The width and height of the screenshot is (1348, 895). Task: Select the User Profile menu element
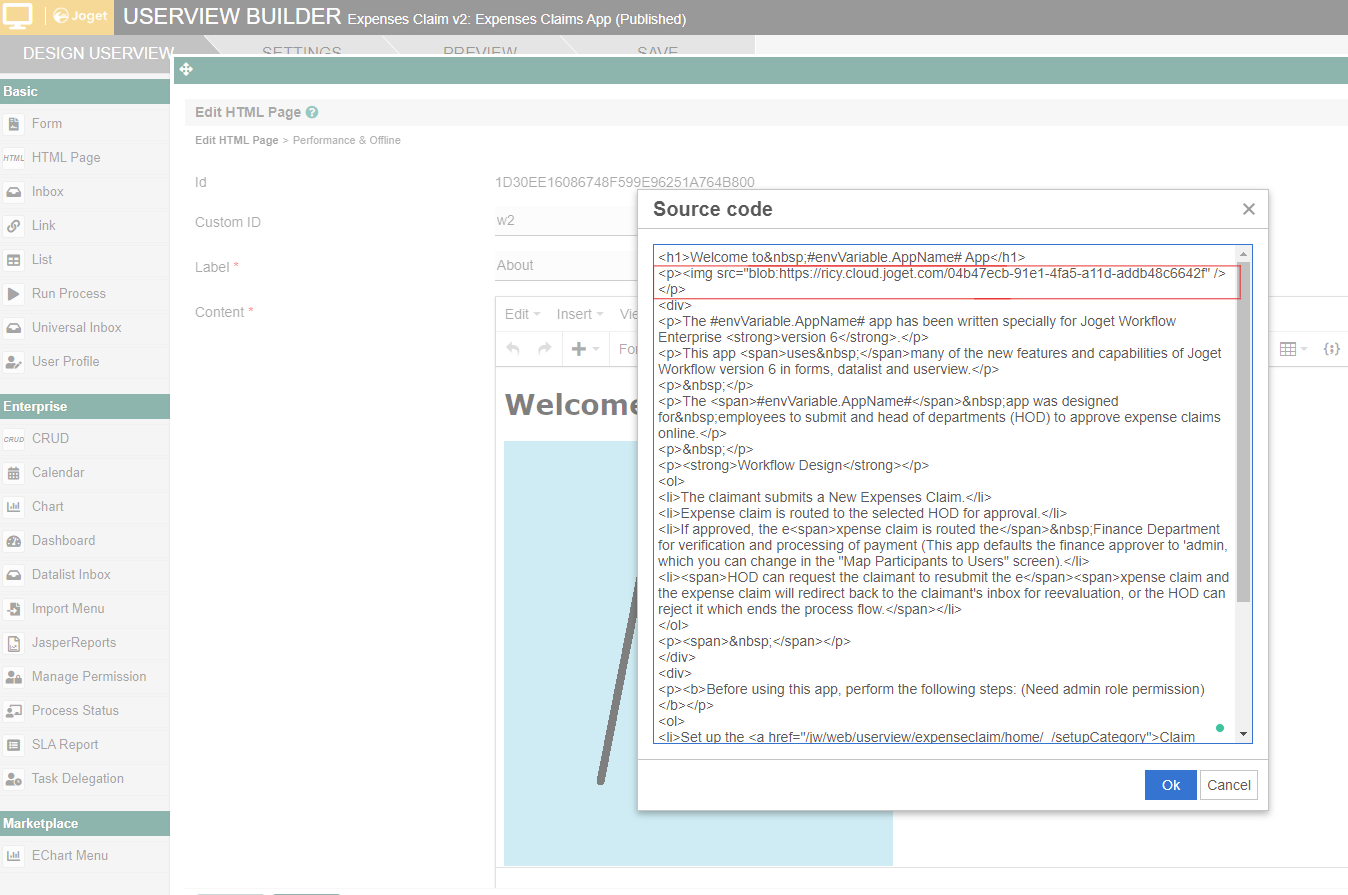85,362
